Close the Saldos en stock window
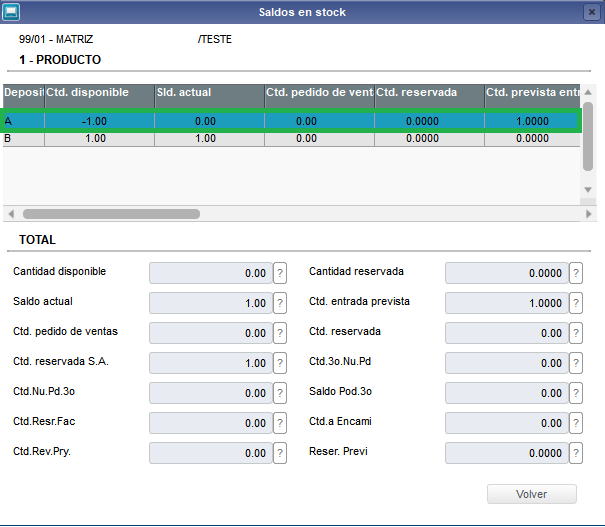Image resolution: width=605 pixels, height=527 pixels. [x=591, y=12]
